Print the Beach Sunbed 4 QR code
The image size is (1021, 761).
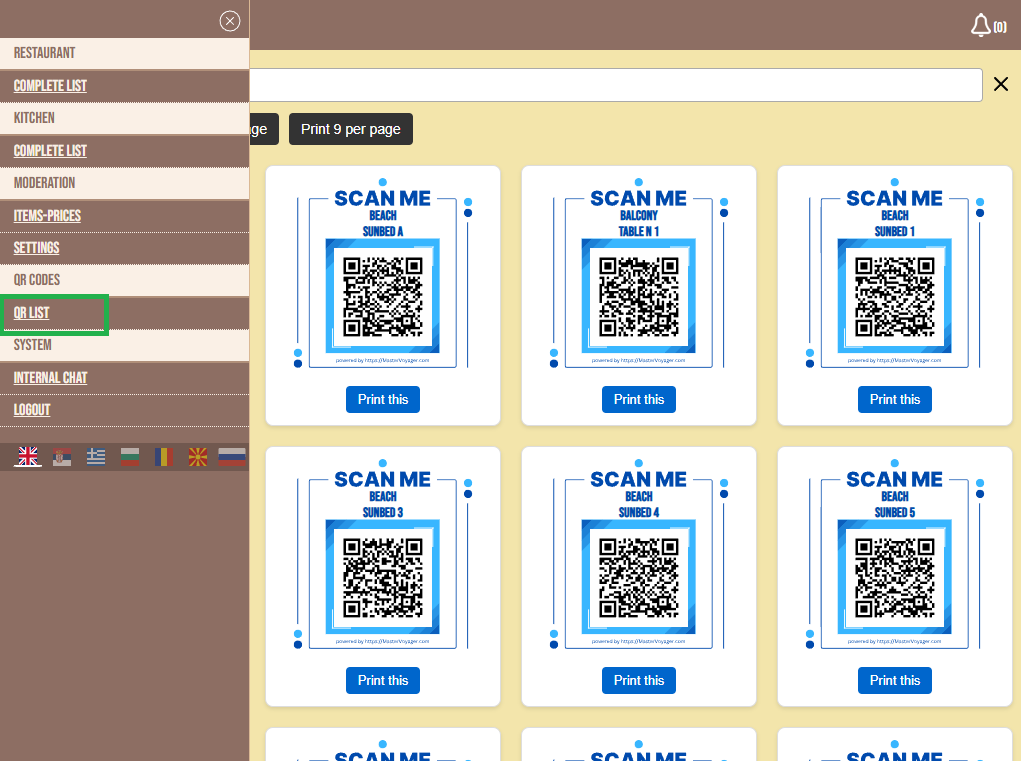[639, 680]
